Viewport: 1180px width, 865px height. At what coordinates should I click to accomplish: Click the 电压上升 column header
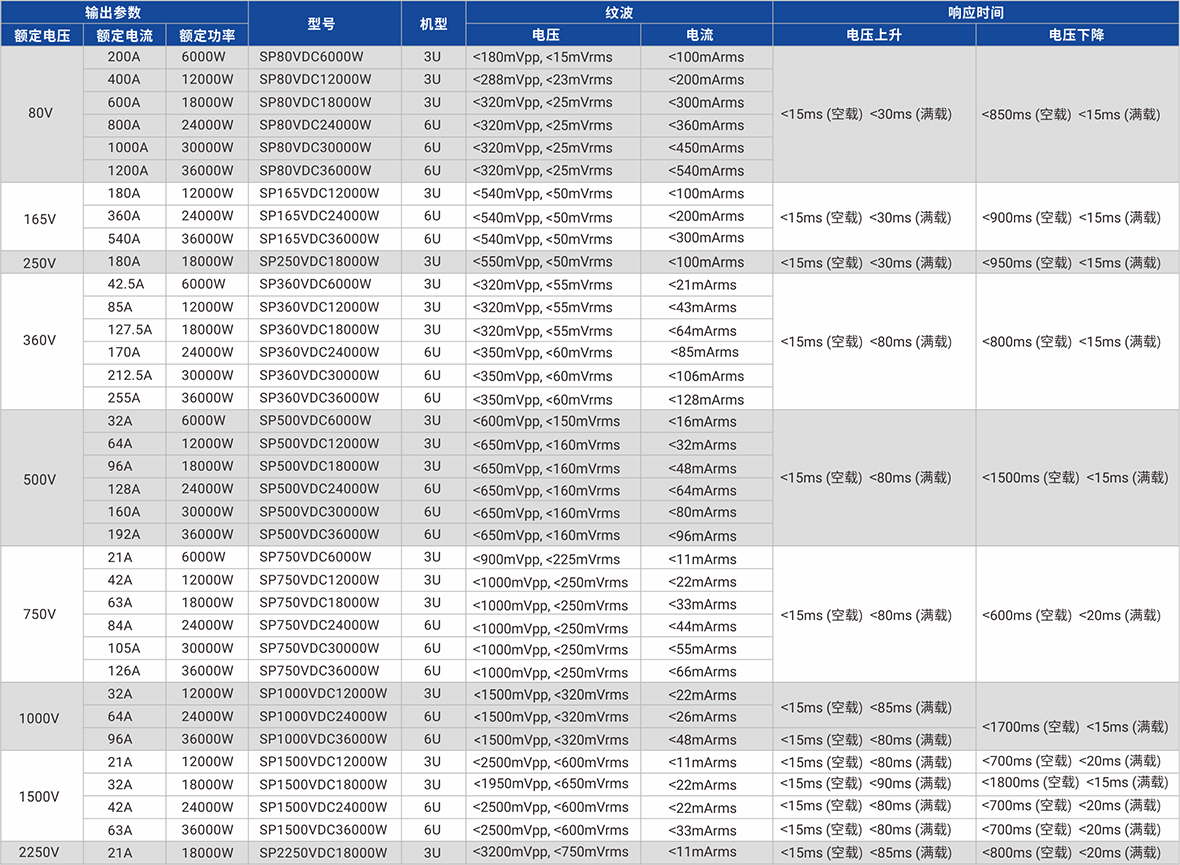[x=873, y=34]
